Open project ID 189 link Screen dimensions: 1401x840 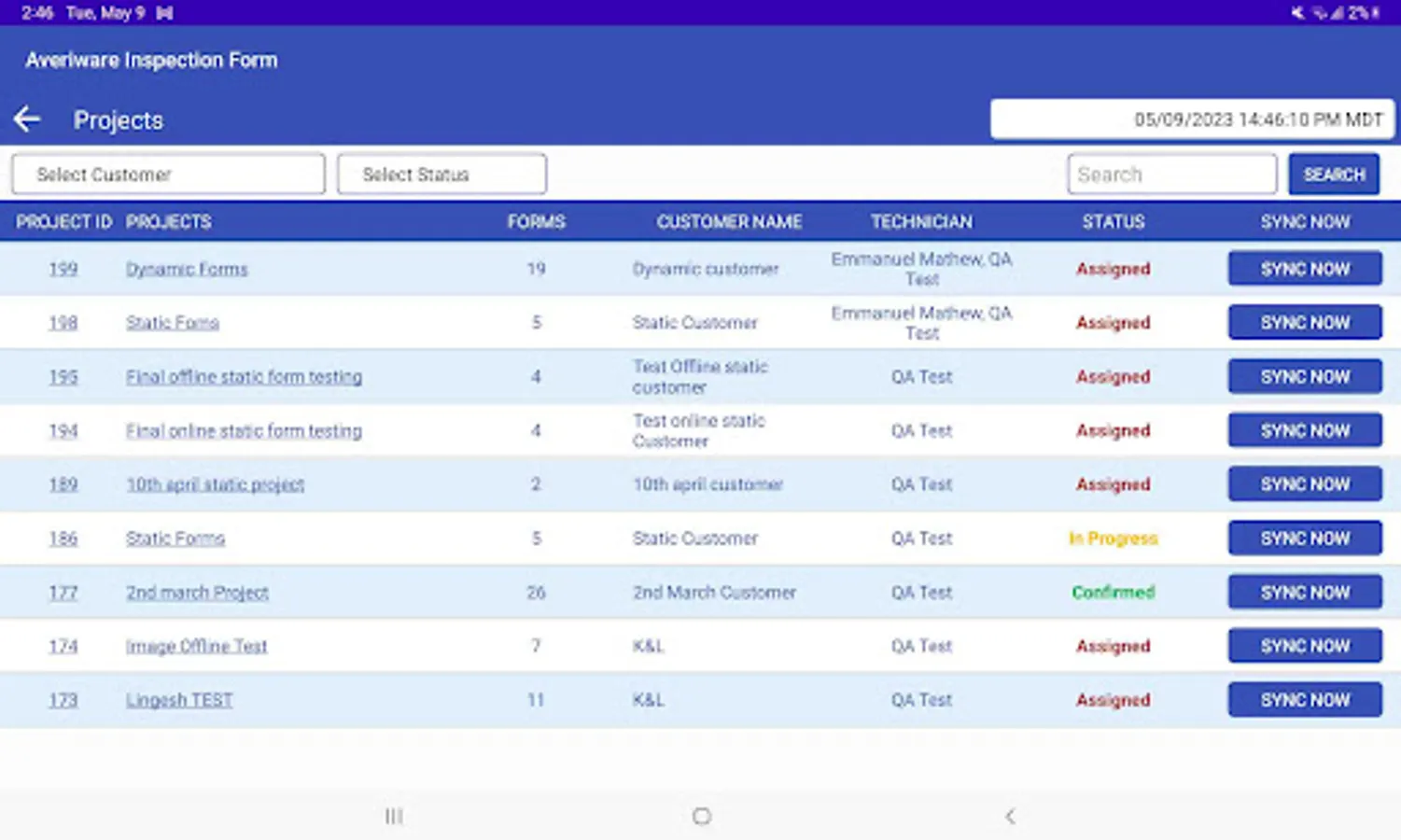pos(63,484)
